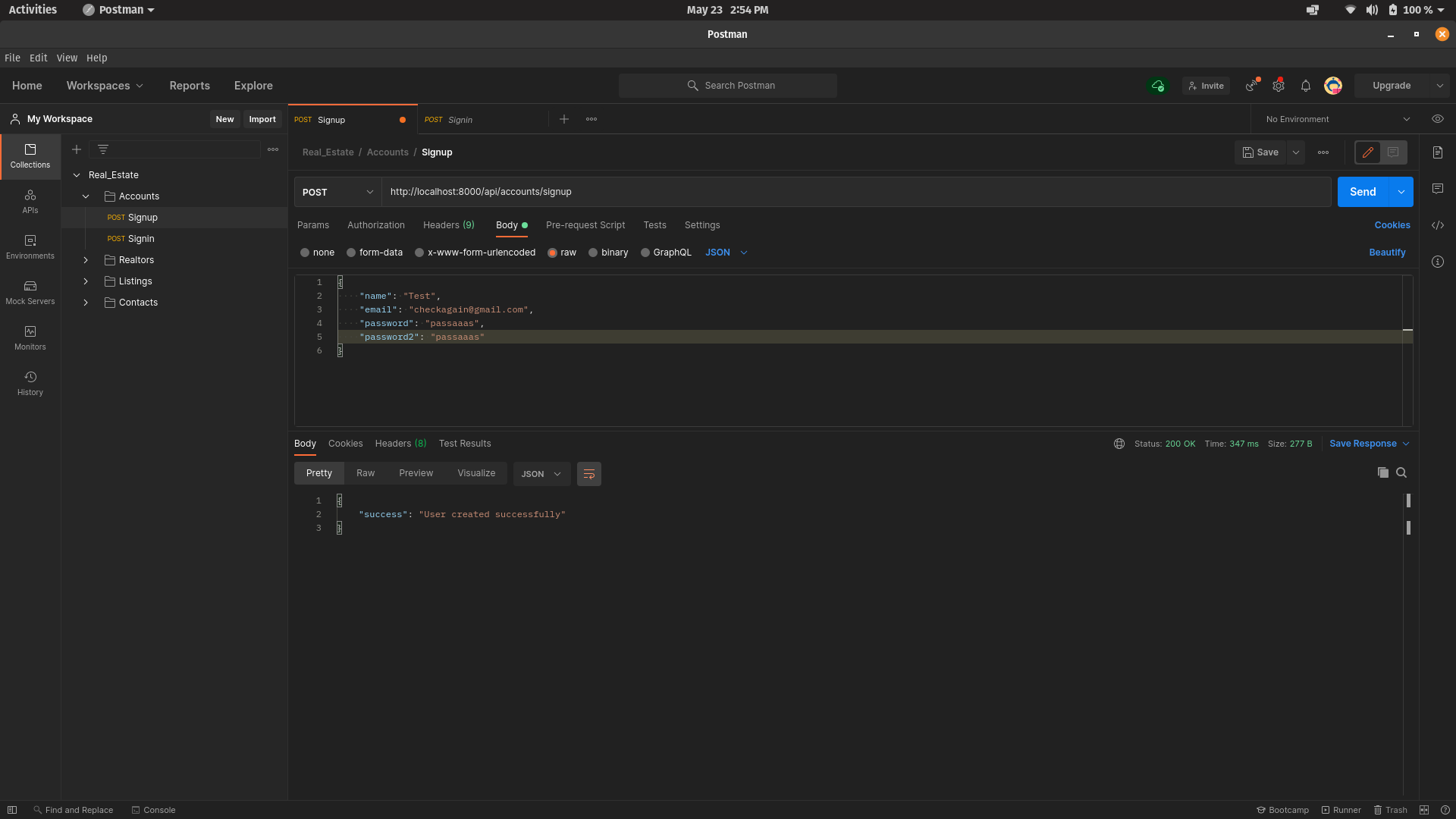Open the notifications bell

[x=1306, y=86]
